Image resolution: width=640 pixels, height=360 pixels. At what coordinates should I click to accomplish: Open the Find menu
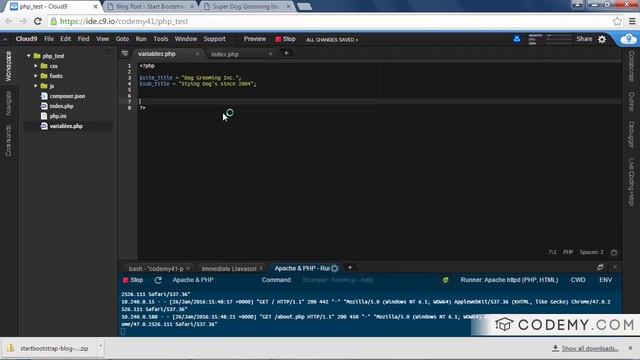click(83, 39)
